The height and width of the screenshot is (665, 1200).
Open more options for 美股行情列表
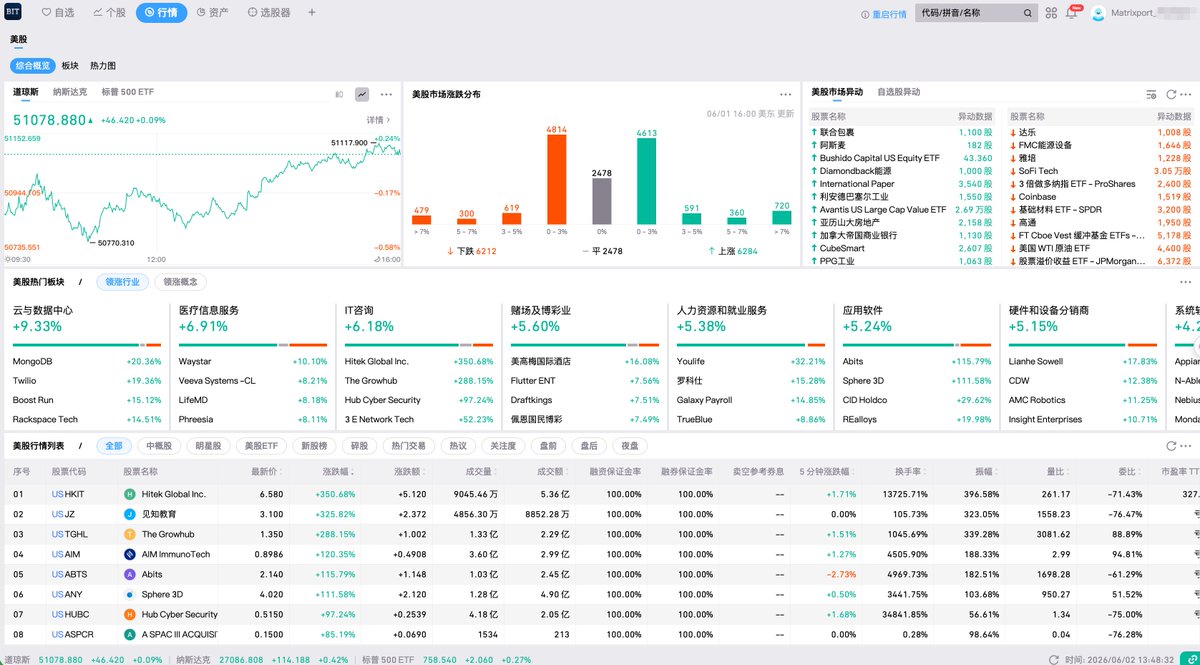pos(1186,446)
